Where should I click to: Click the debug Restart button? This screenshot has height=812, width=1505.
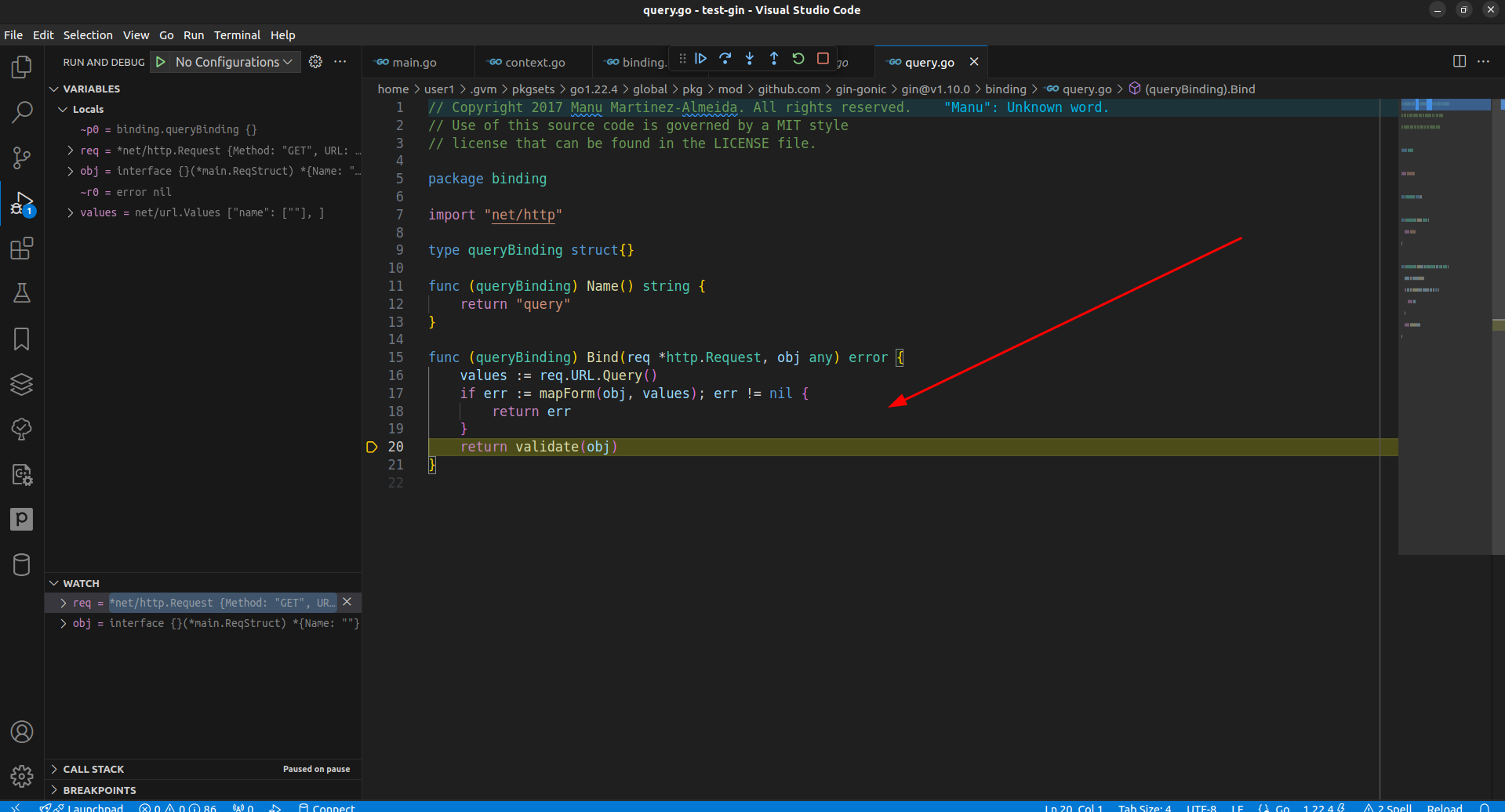798,59
